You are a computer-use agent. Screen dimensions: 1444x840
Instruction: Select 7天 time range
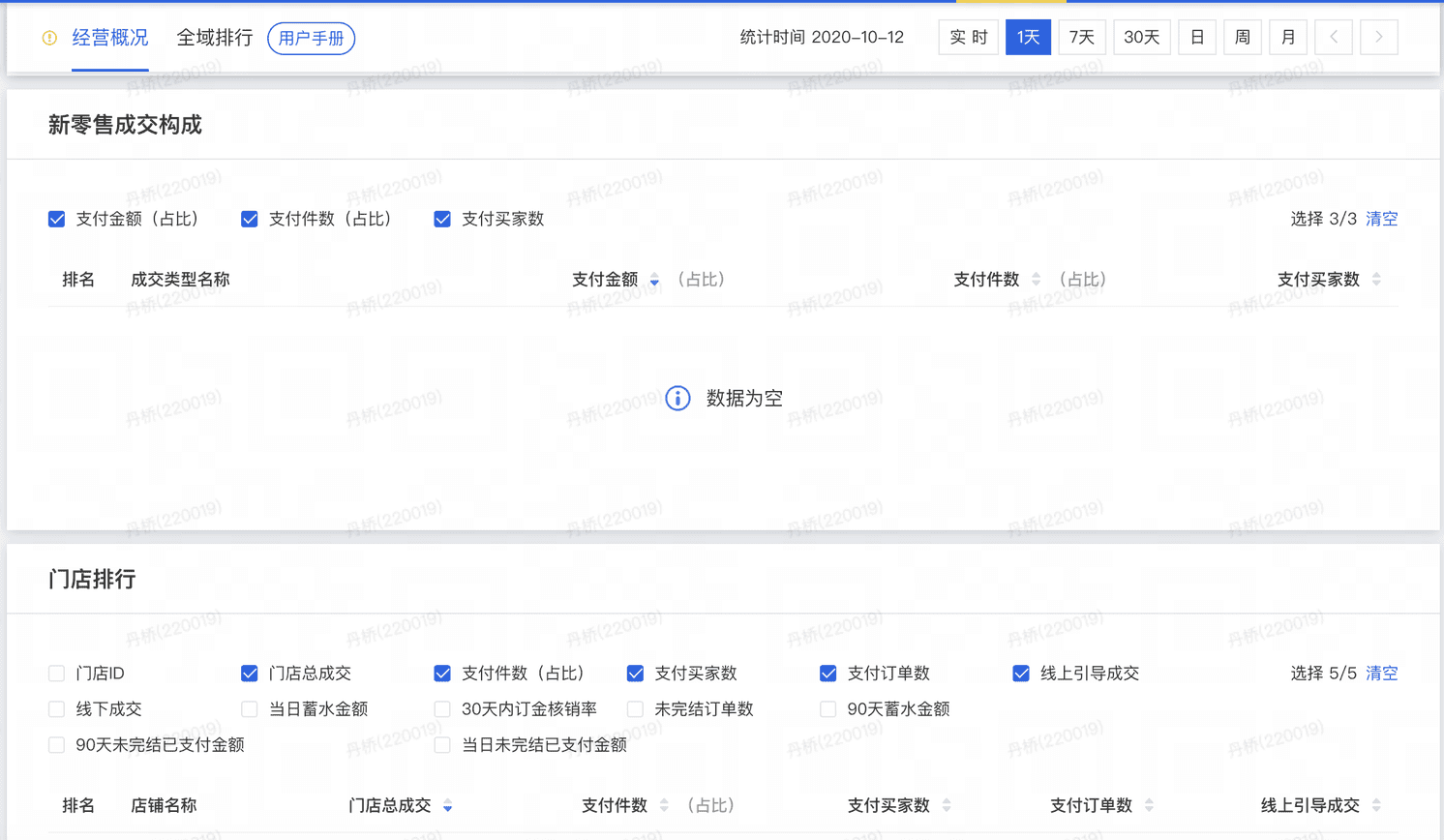(1082, 37)
